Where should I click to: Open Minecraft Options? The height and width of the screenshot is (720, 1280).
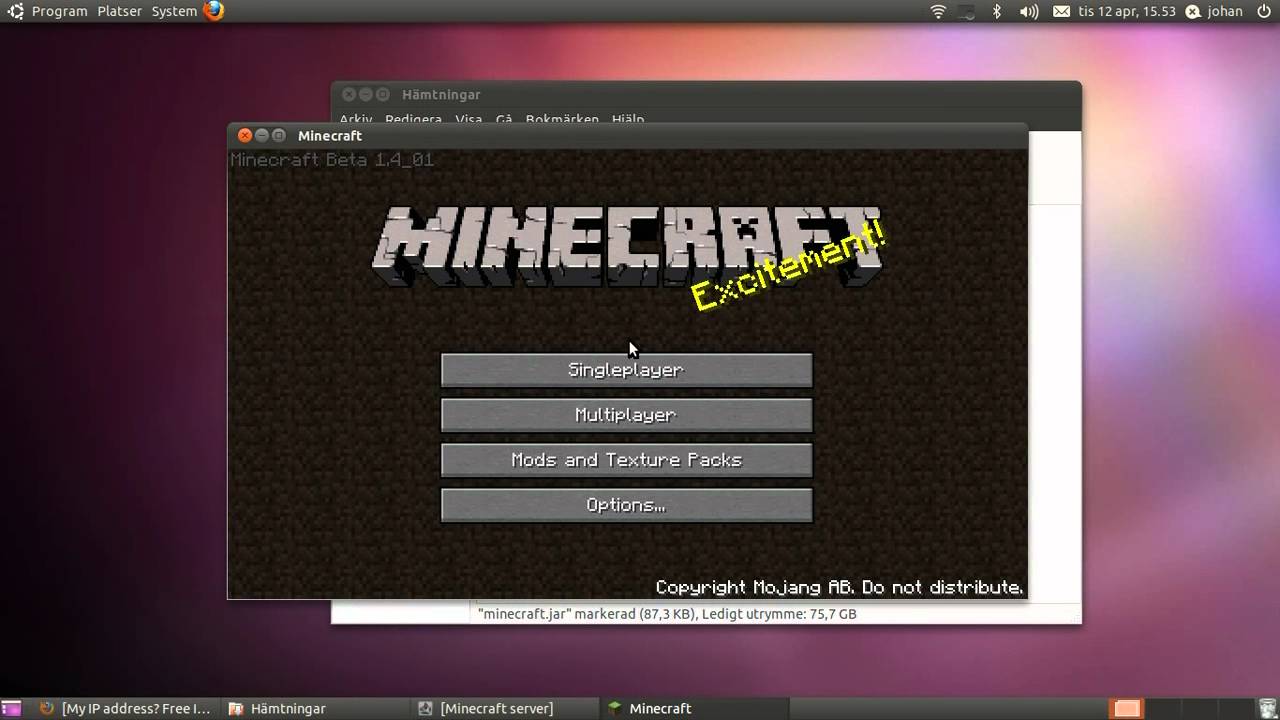[x=626, y=505]
